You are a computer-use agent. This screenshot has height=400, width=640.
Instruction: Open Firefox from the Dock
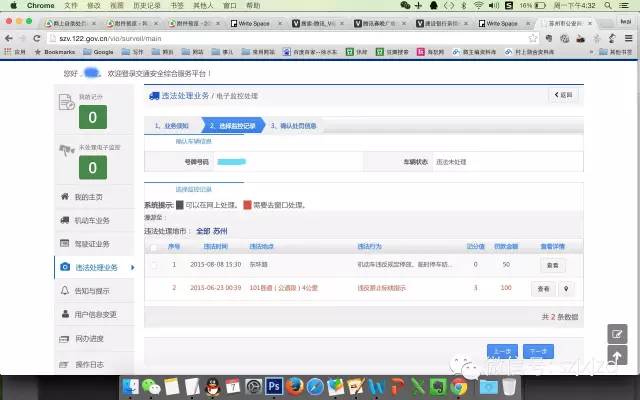[294, 386]
